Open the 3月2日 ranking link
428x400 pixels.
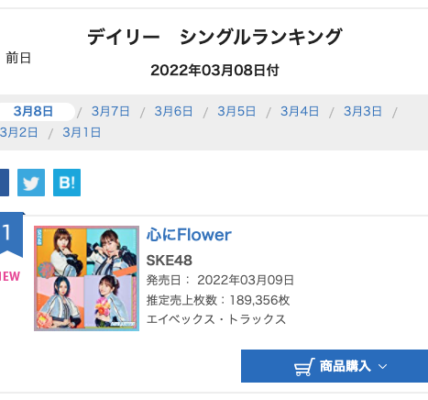pos(18,132)
